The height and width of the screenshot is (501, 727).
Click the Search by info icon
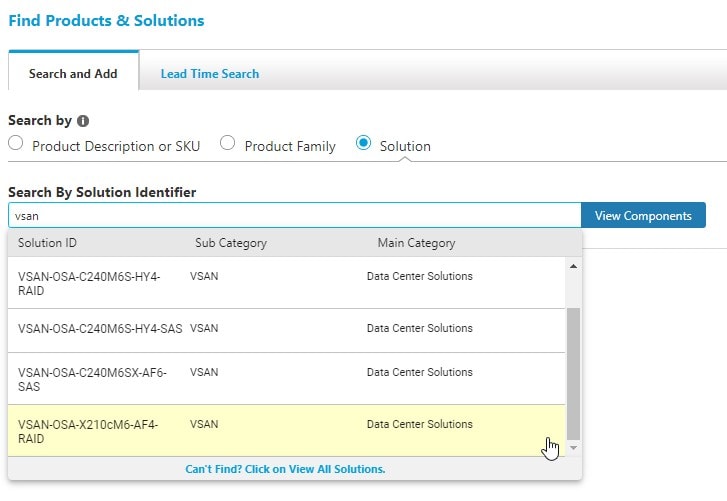pos(83,121)
